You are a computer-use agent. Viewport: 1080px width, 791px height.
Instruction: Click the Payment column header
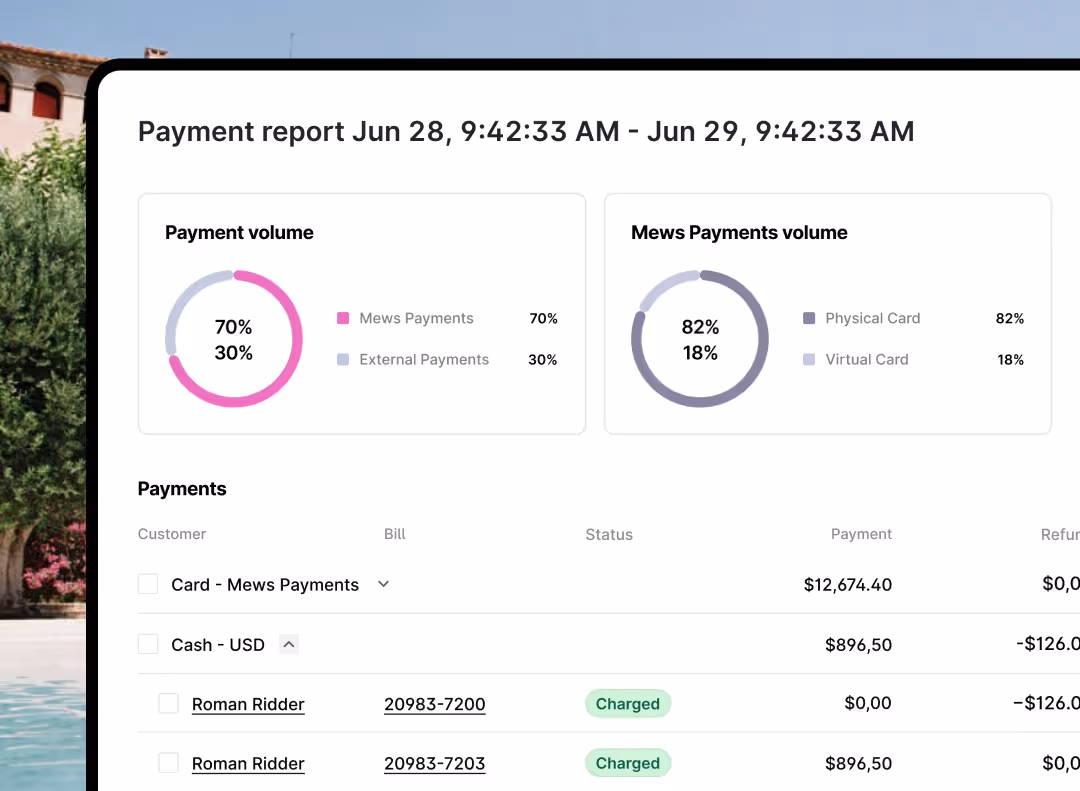click(x=861, y=534)
